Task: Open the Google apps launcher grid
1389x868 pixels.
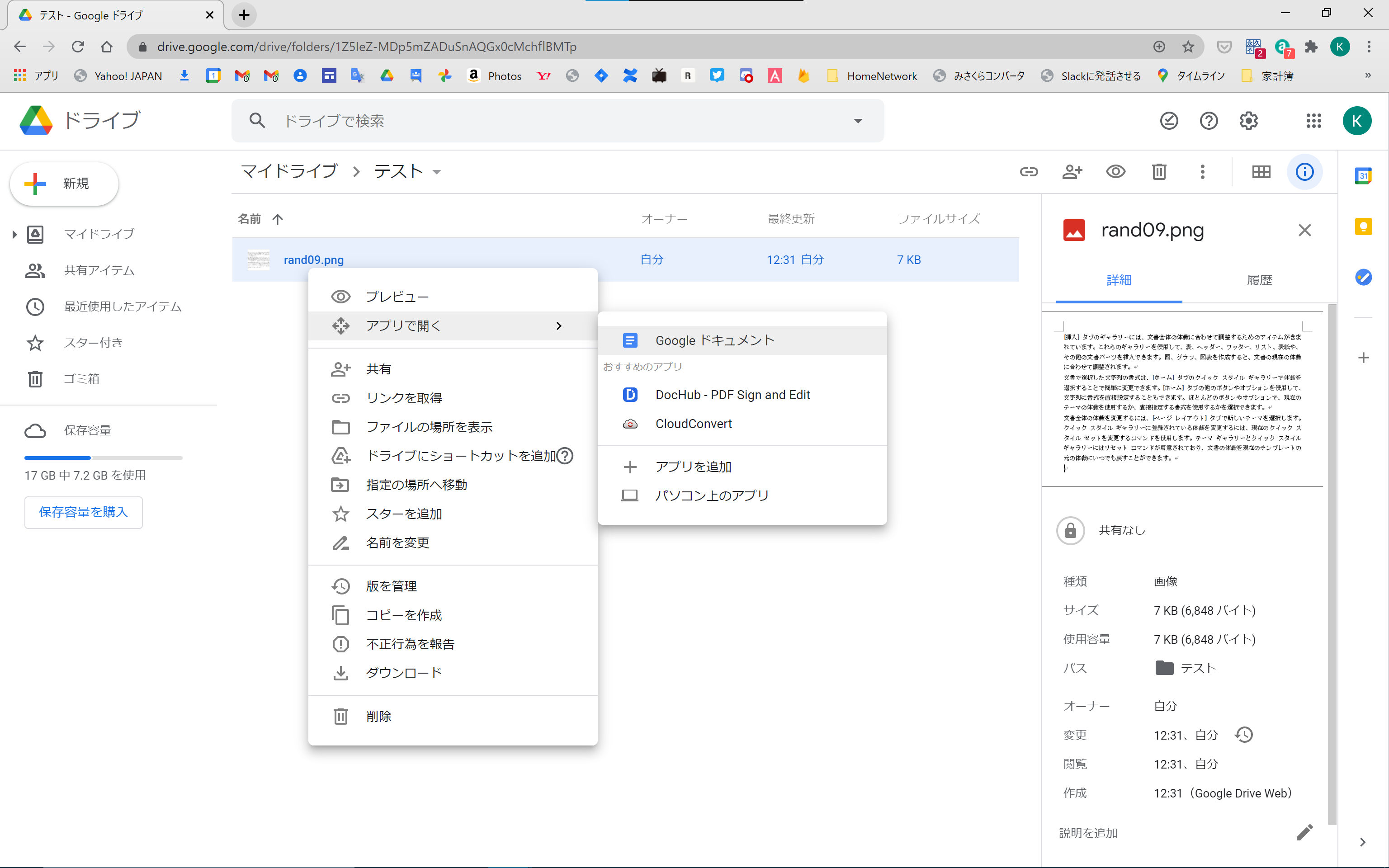Action: click(1314, 121)
